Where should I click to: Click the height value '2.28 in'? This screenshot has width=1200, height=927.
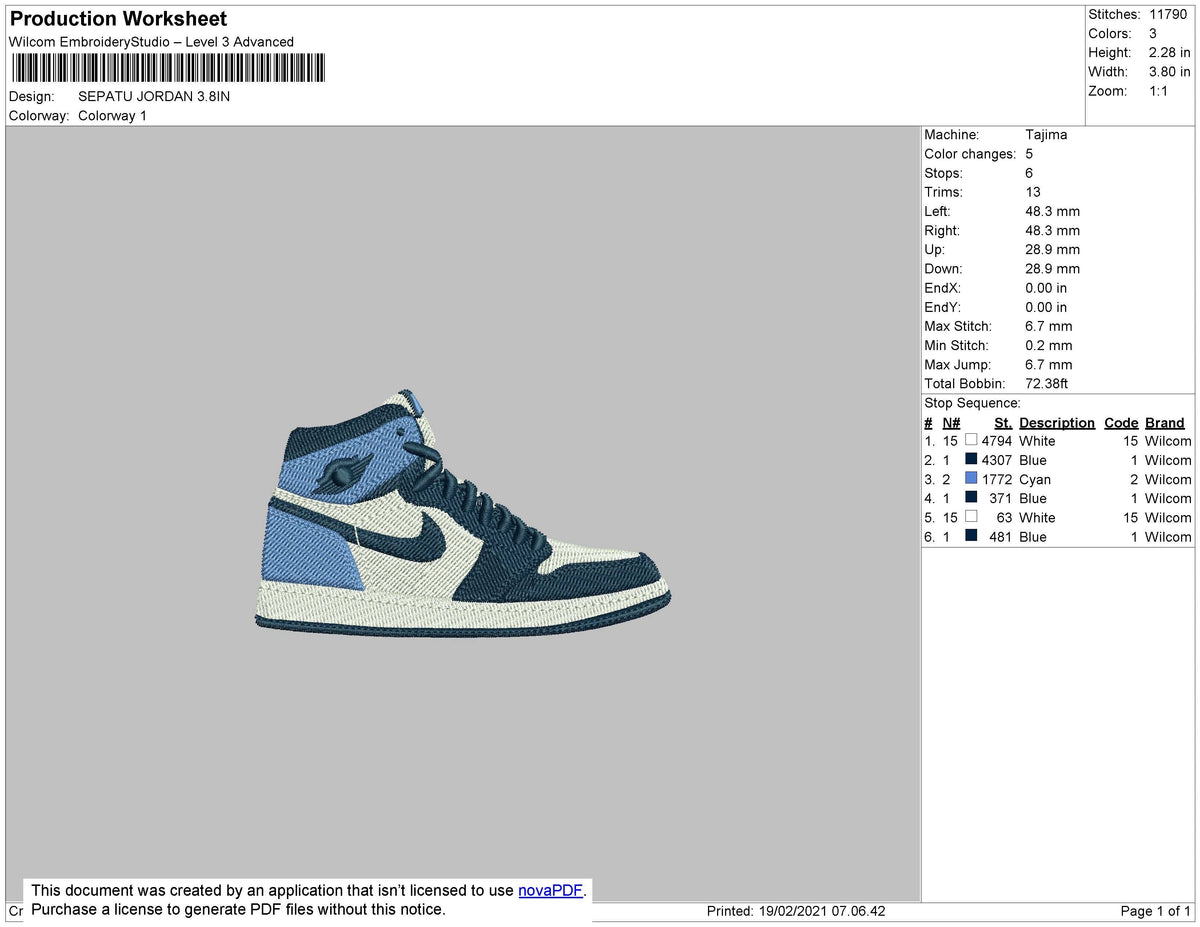click(x=1168, y=52)
